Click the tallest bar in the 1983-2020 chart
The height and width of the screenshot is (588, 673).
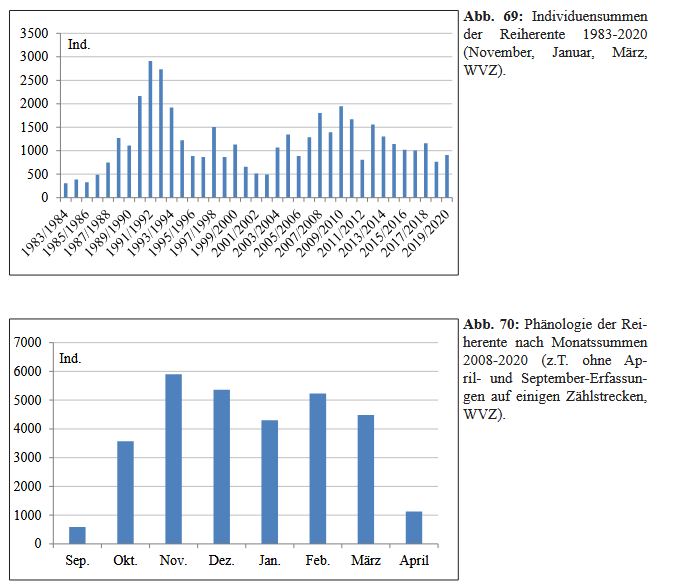150,130
